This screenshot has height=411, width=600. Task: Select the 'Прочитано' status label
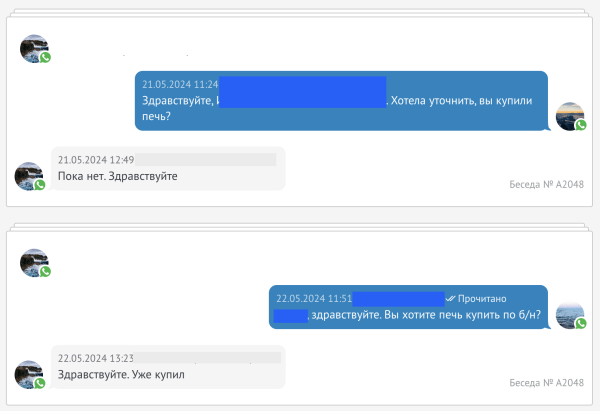[x=482, y=299]
